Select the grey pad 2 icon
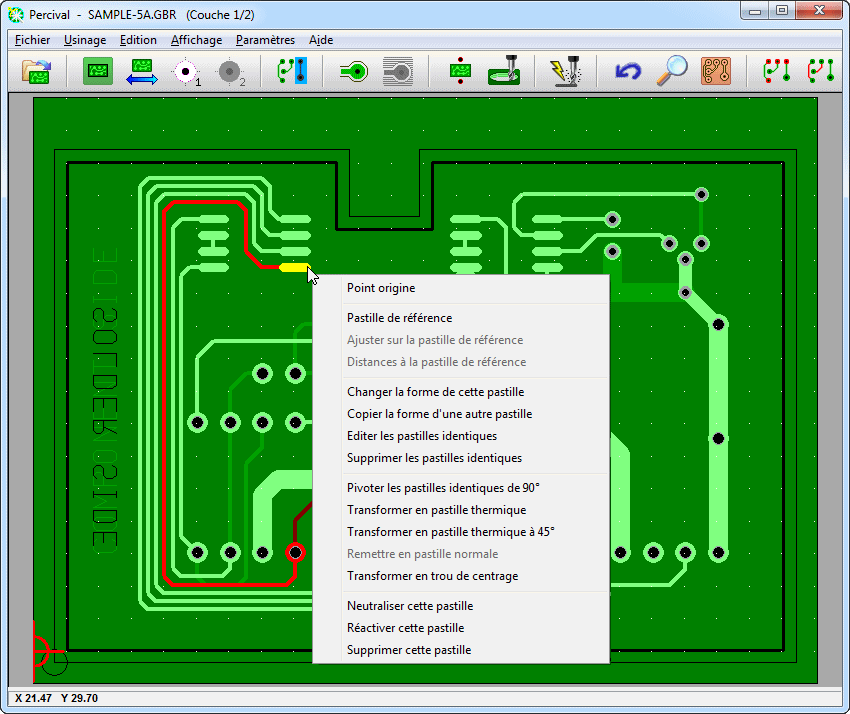This screenshot has width=850, height=714. click(230, 72)
